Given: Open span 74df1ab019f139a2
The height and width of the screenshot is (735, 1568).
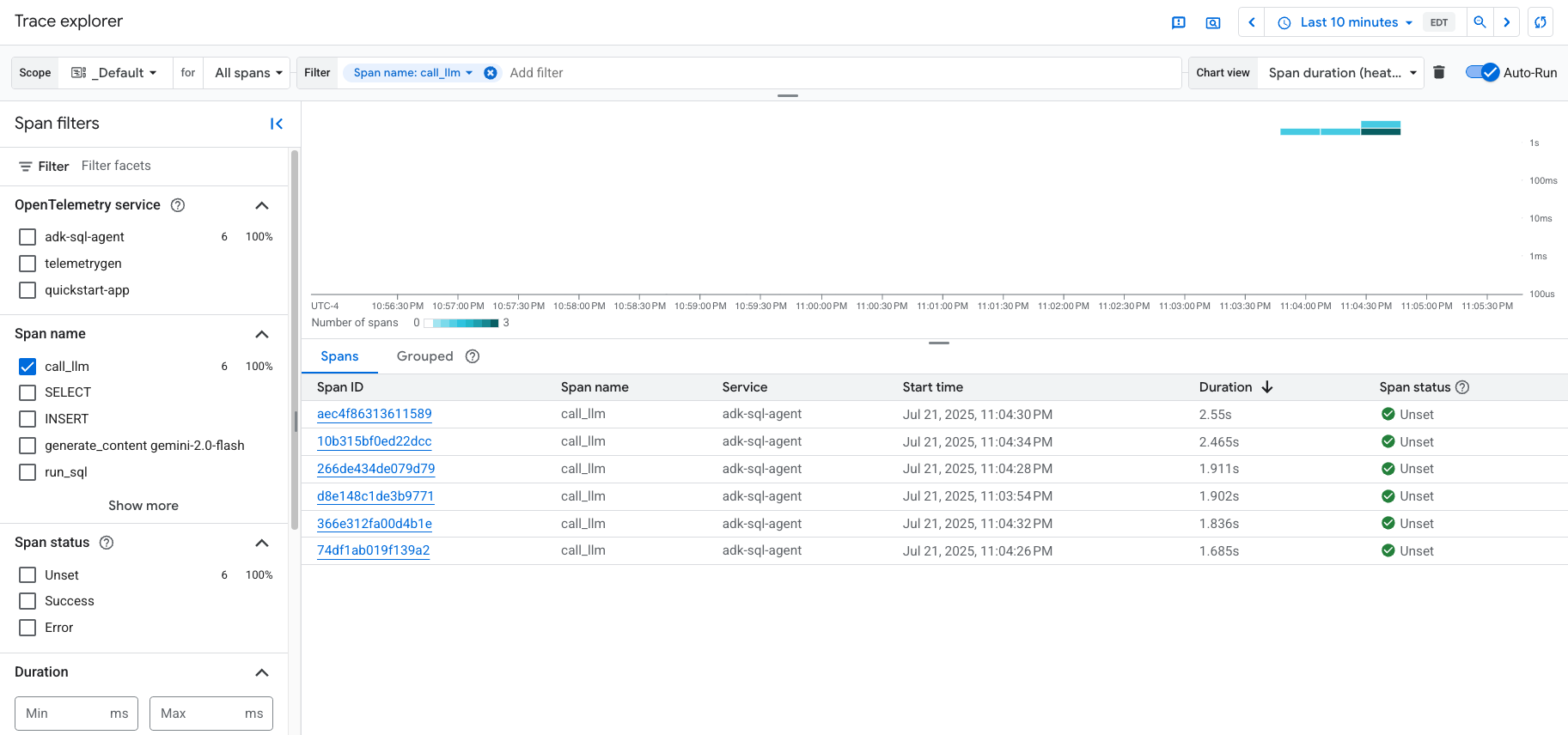Looking at the screenshot, I should click(x=374, y=550).
